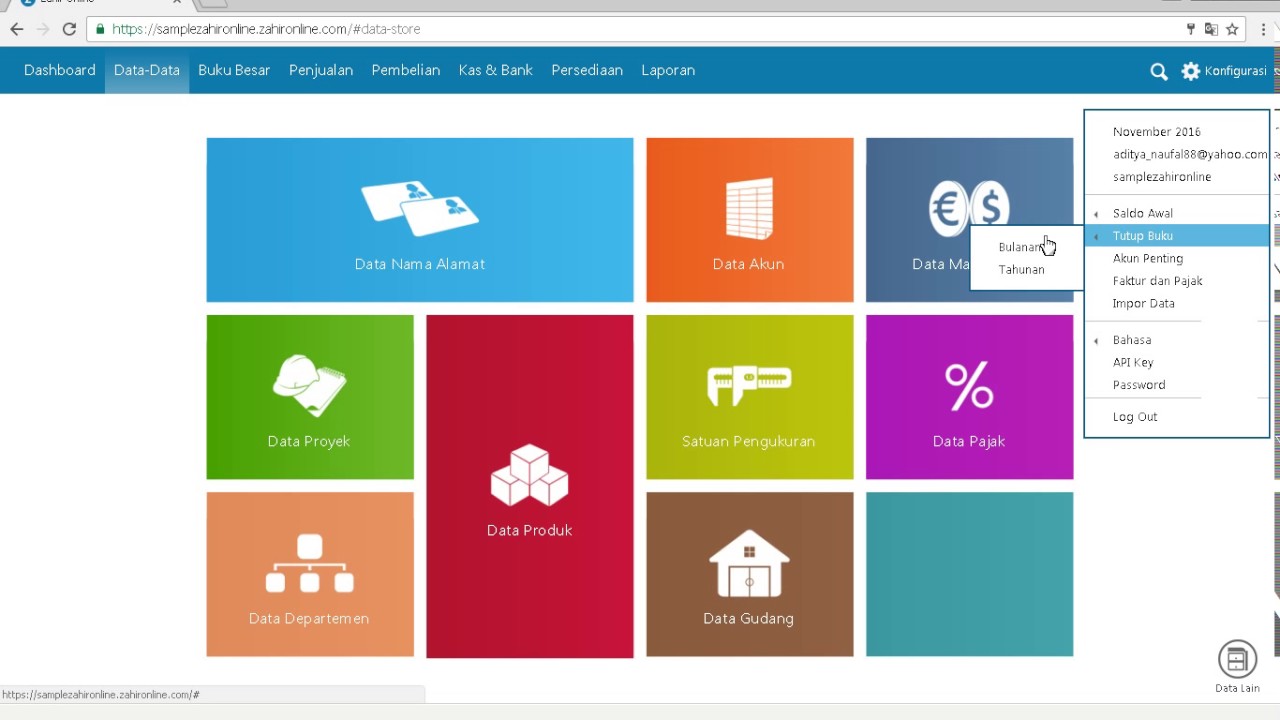This screenshot has height=720, width=1280.
Task: Open the Satuan Pengukuran caliper tile
Action: (x=750, y=397)
